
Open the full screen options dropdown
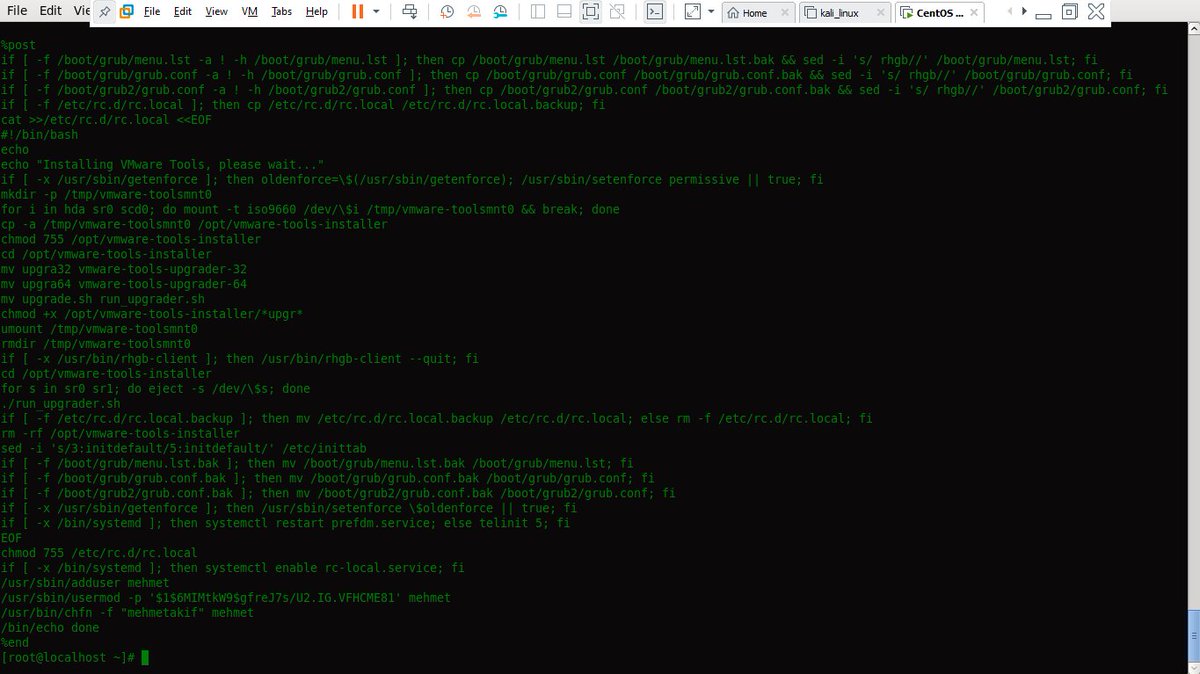pos(711,12)
